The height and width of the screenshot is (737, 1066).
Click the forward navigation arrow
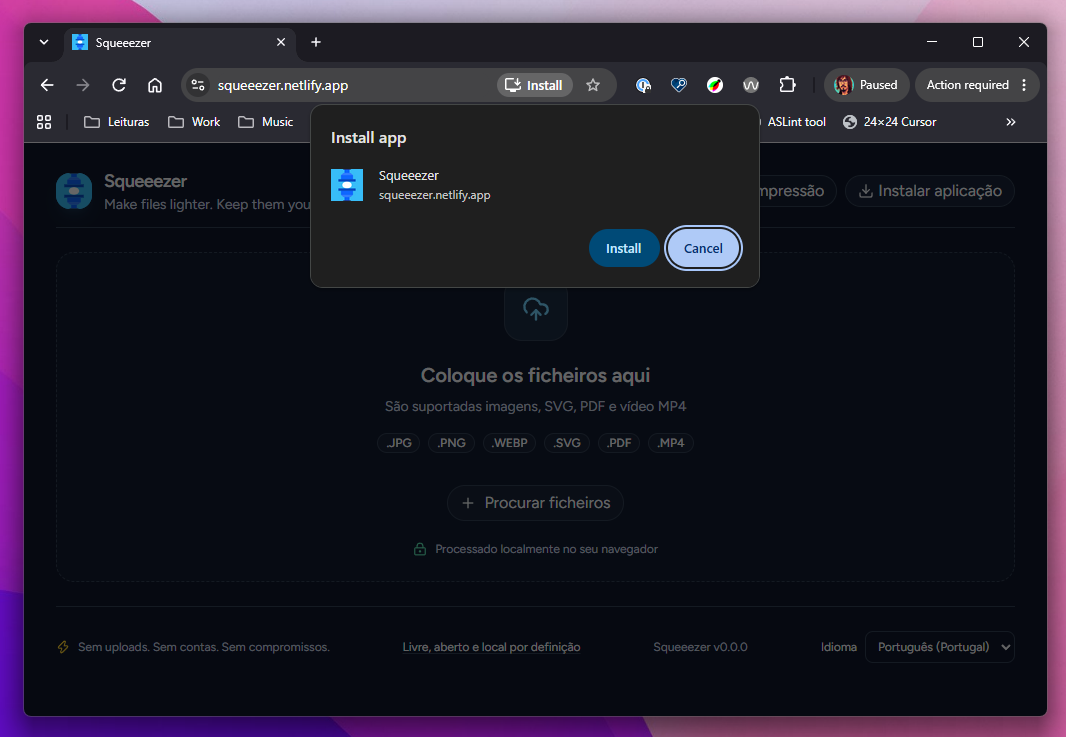[83, 85]
